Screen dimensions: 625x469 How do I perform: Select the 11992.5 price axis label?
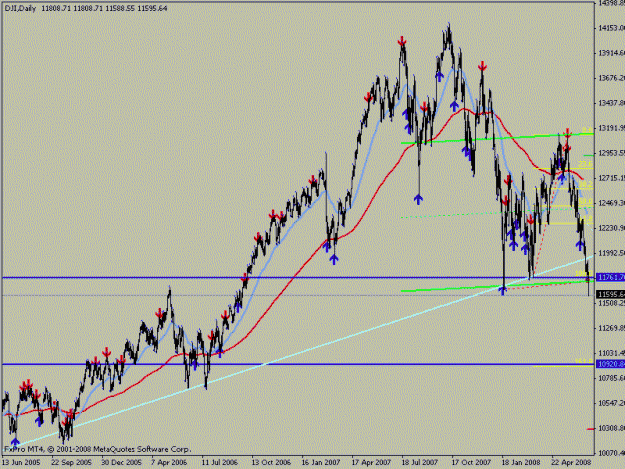(x=611, y=253)
